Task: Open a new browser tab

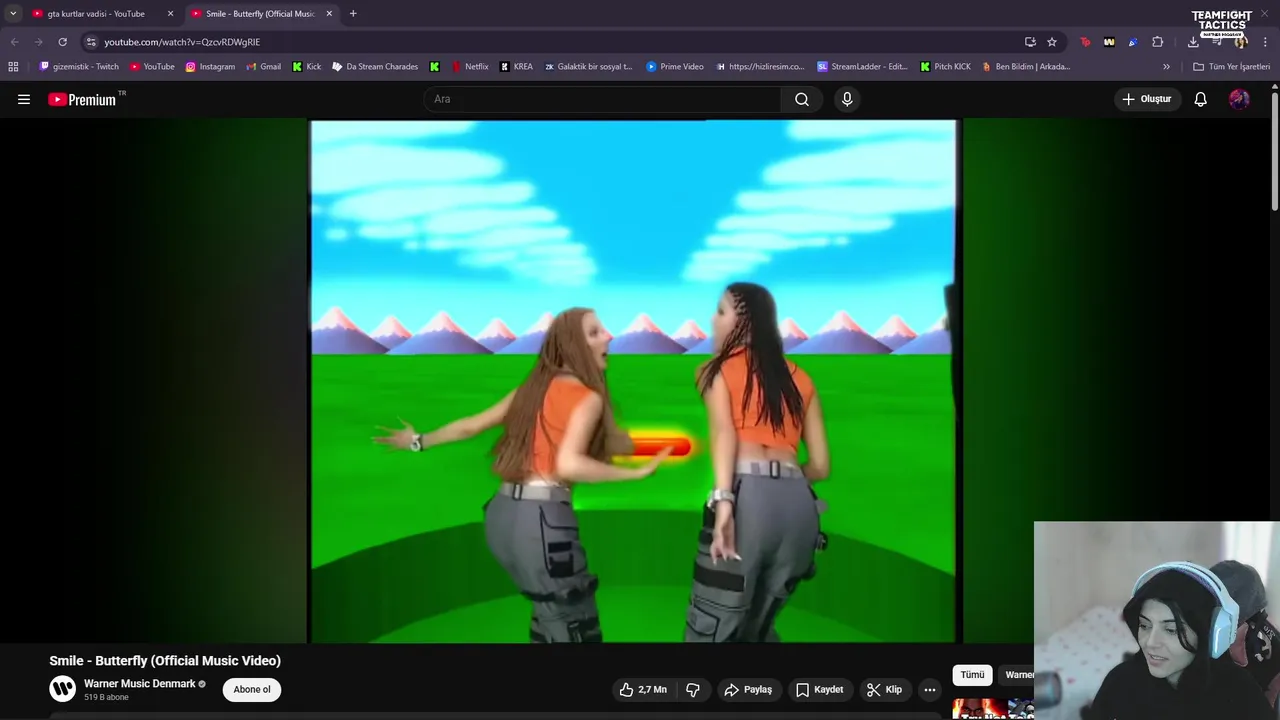Action: [353, 14]
